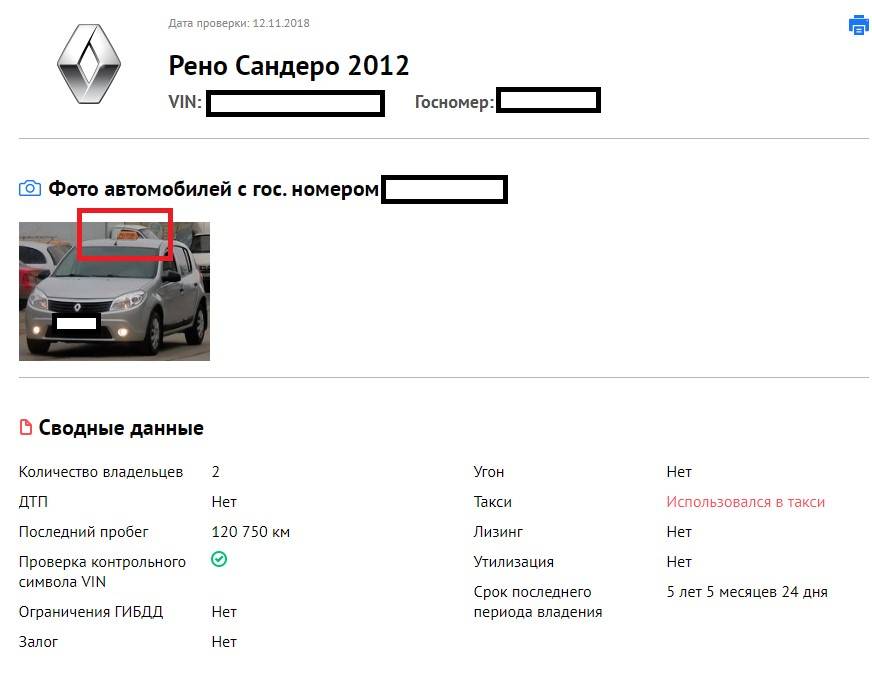872x674 pixels.
Task: Click the Дата проверки 12.11.2018 text
Action: (239, 23)
